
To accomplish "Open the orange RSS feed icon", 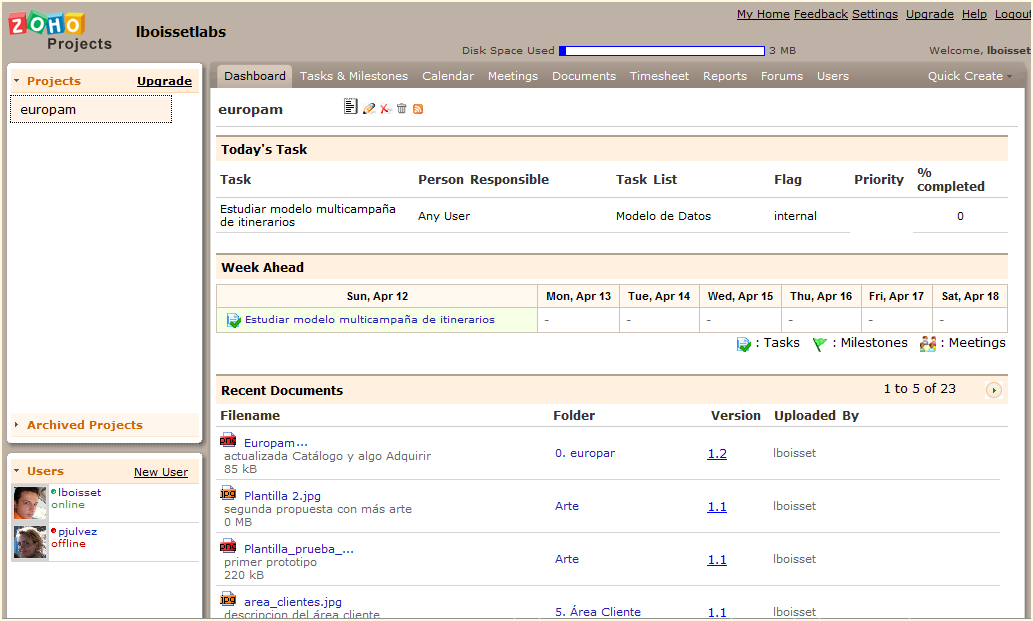I will 418,109.
